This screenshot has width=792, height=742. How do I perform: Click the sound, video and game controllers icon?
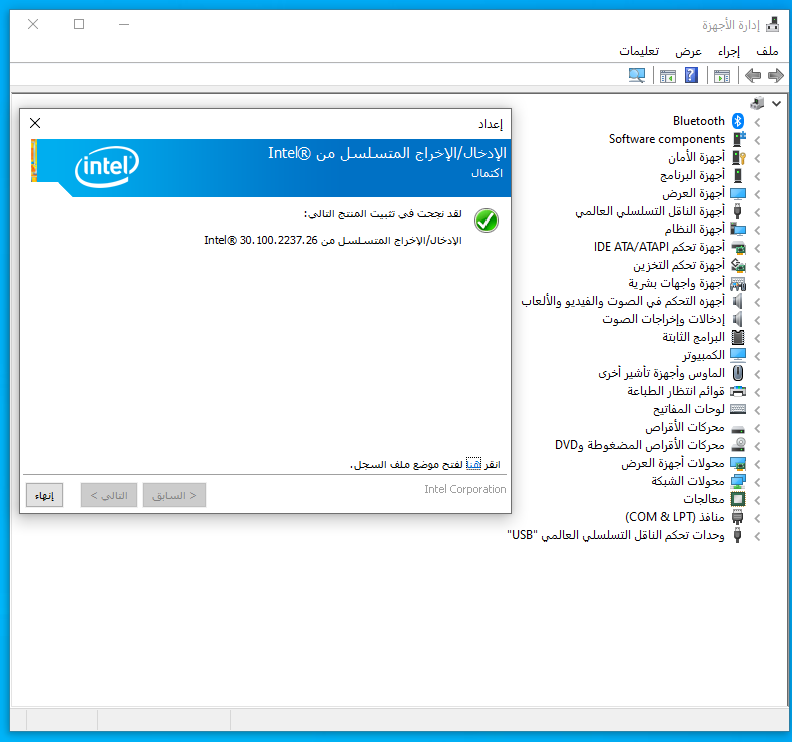pyautogui.click(x=738, y=302)
